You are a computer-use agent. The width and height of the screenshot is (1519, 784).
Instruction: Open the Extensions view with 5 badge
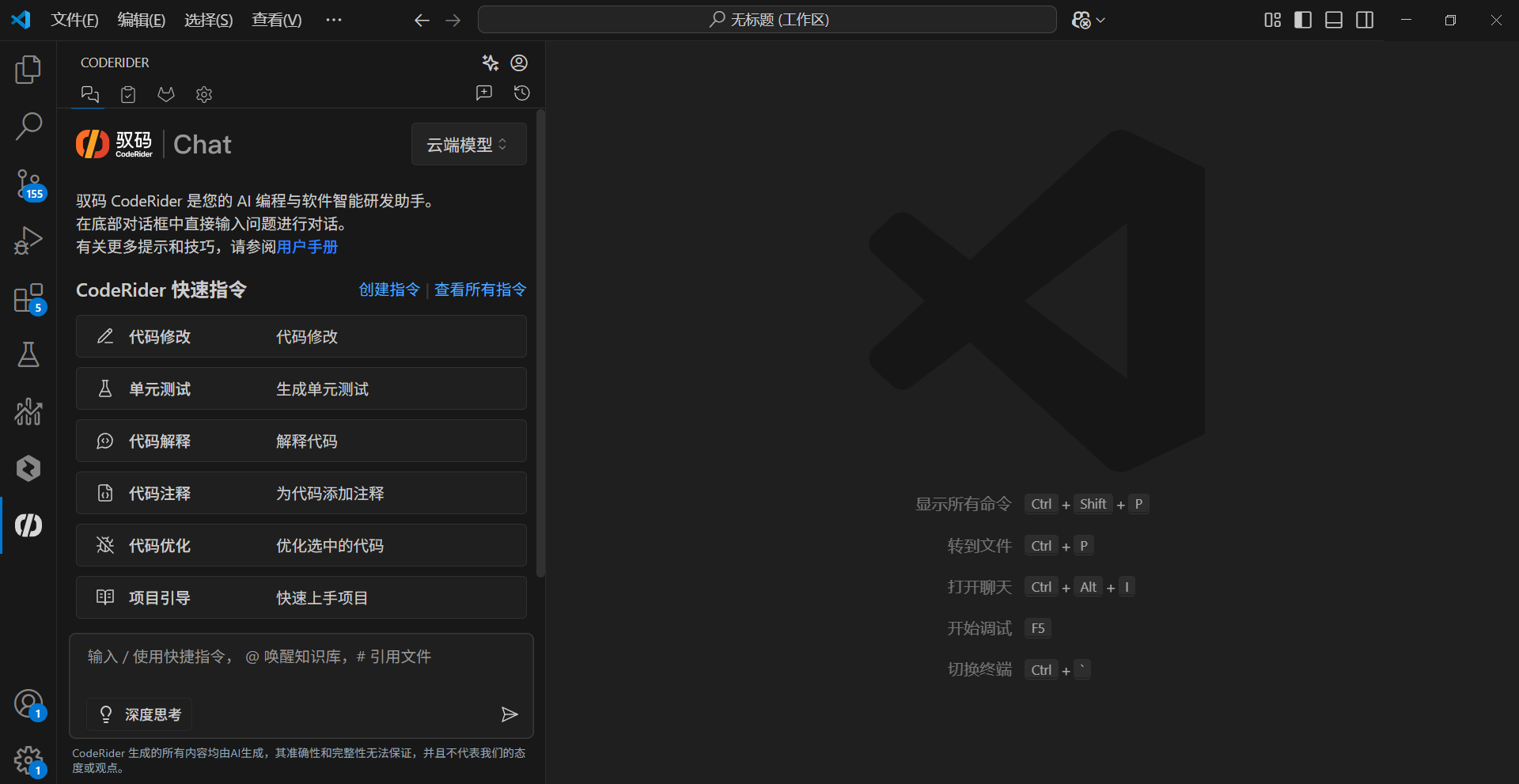28,298
